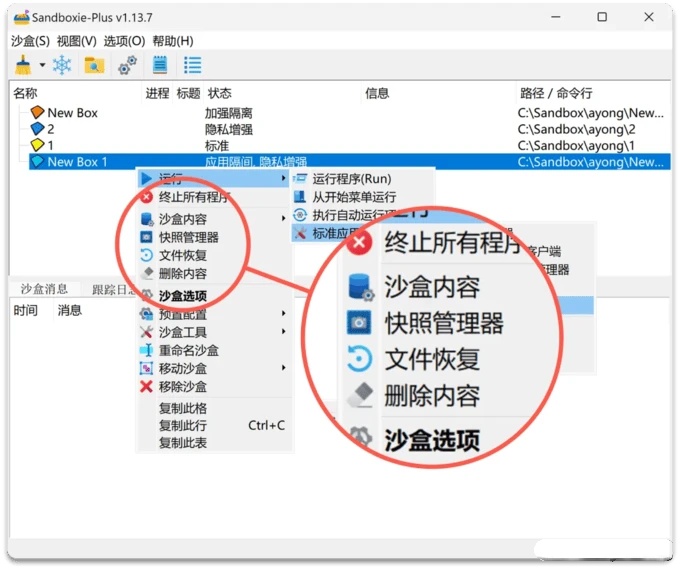Click the folder search toolbar icon
This screenshot has height=569, width=680.
click(x=94, y=65)
